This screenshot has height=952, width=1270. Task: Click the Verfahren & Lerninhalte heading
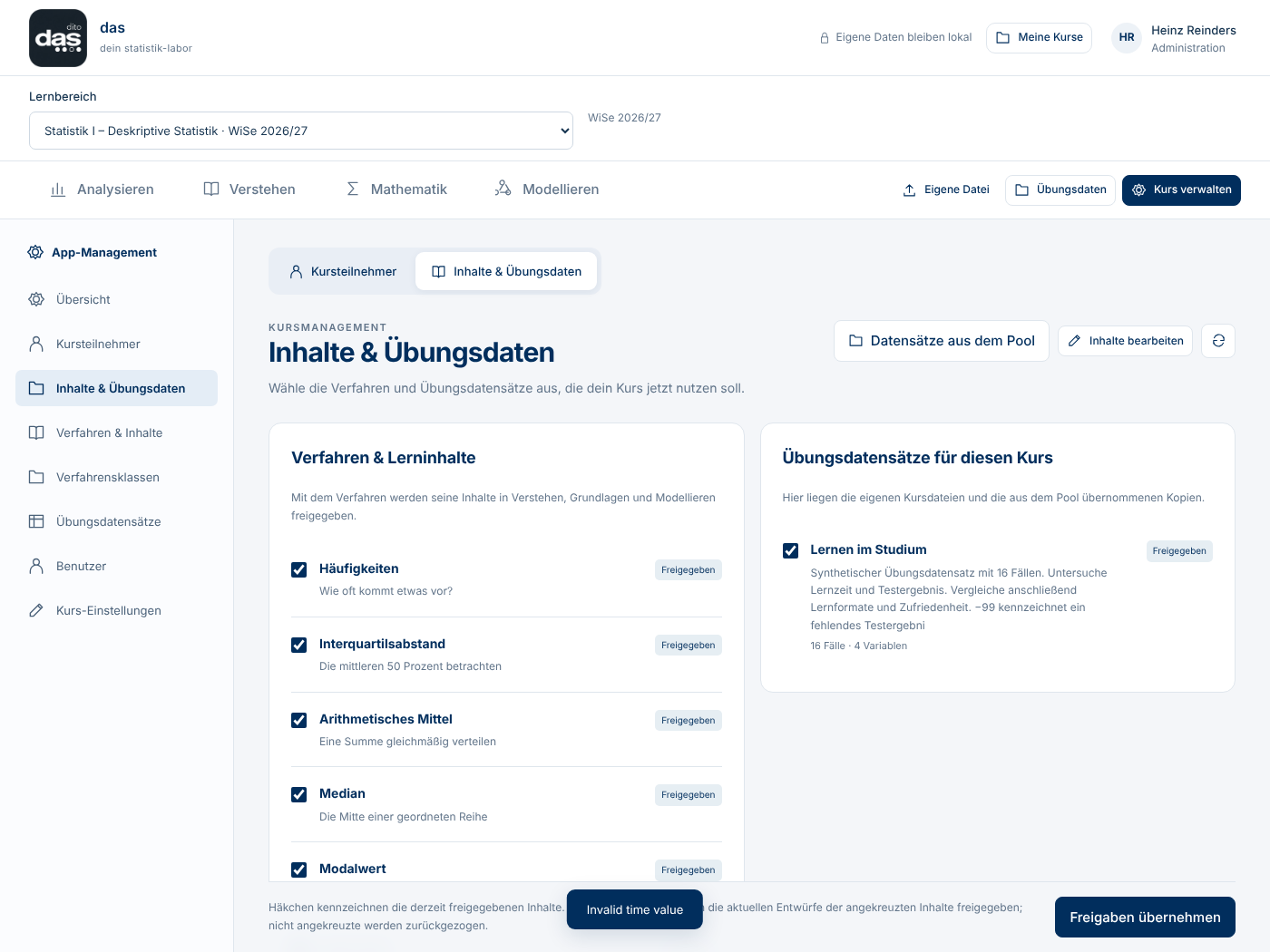click(x=384, y=458)
